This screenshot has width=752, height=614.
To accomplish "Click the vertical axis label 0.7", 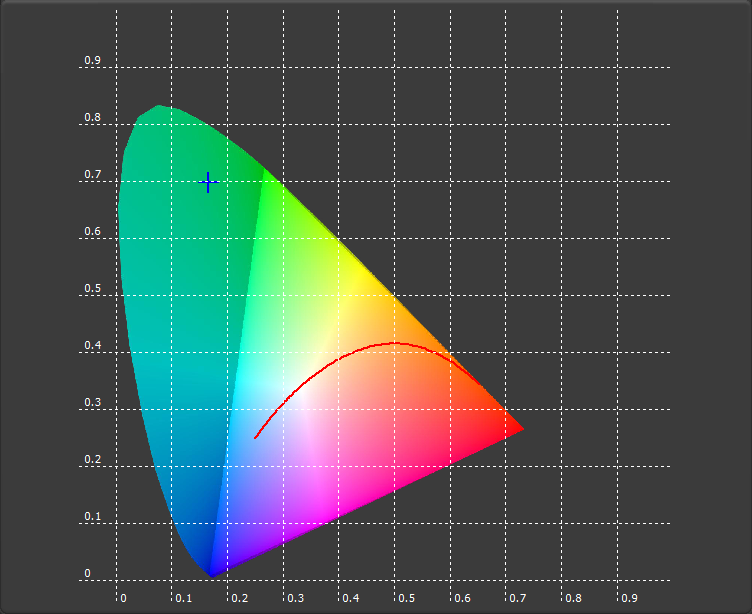I will [93, 175].
